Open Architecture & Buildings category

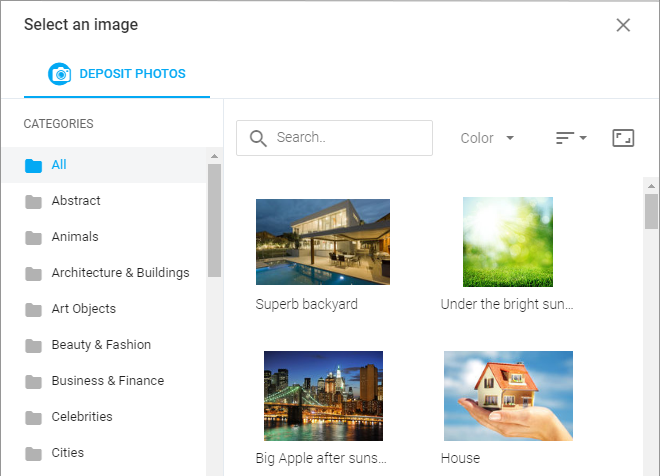click(104, 273)
